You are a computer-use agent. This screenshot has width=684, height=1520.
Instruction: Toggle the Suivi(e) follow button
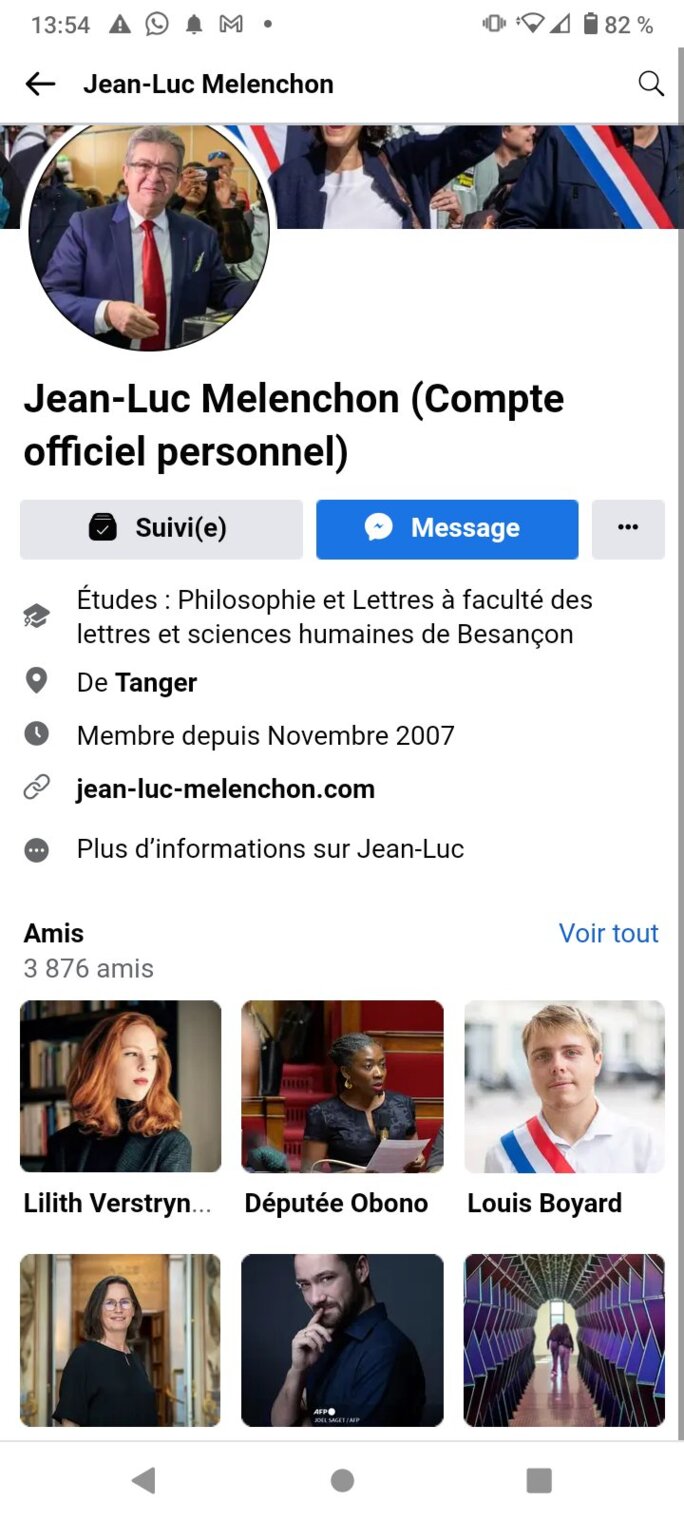tap(161, 528)
